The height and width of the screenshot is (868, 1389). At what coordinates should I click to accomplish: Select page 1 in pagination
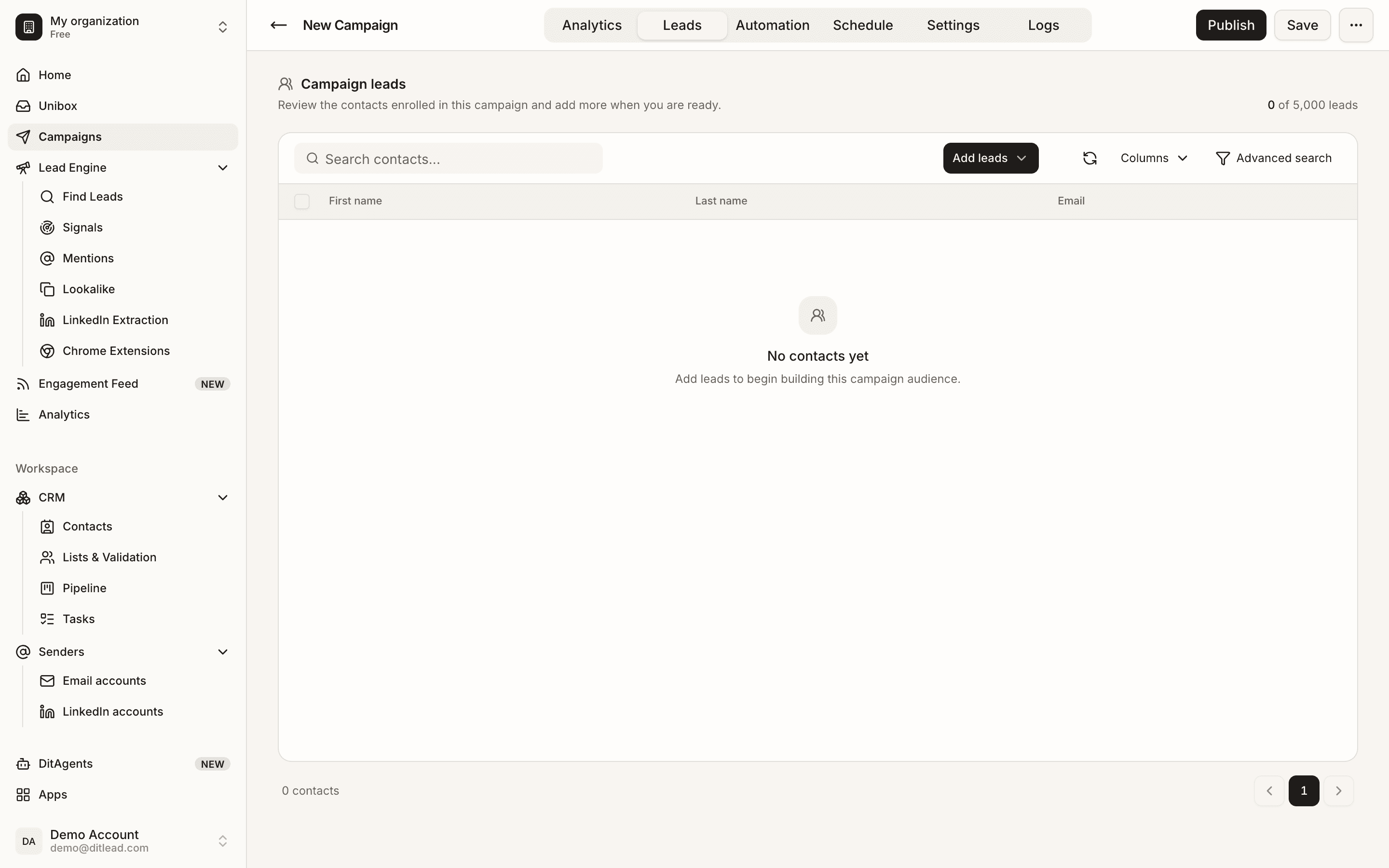click(1304, 790)
